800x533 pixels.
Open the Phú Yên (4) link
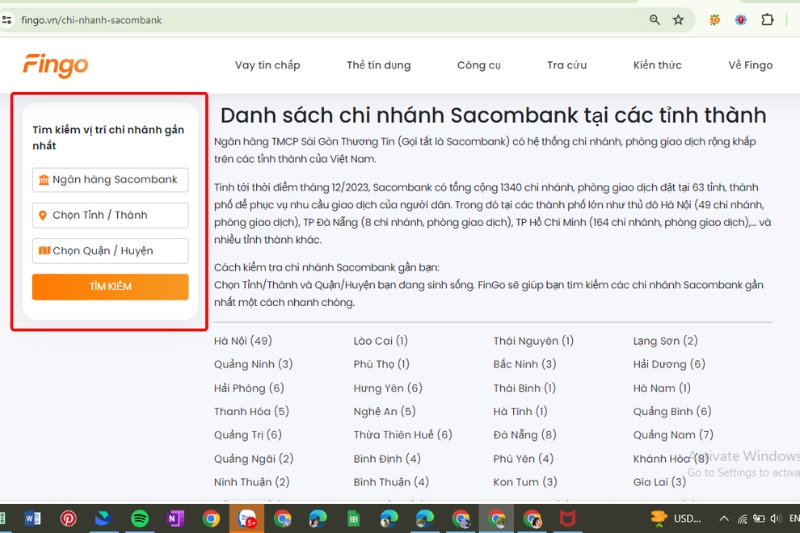point(523,459)
